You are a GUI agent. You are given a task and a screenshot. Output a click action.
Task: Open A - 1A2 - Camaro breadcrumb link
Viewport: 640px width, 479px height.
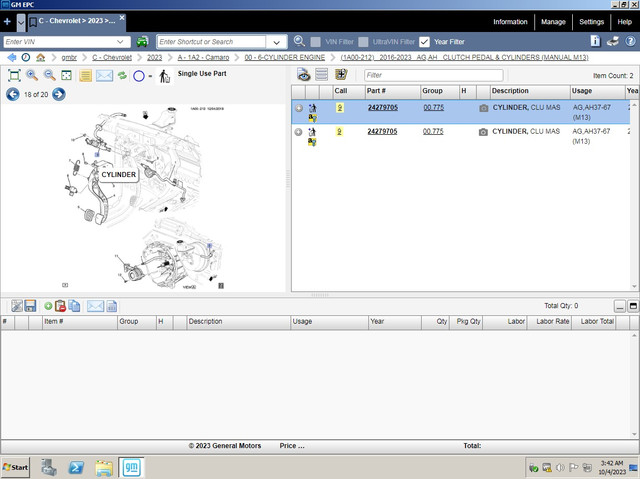[x=203, y=58]
